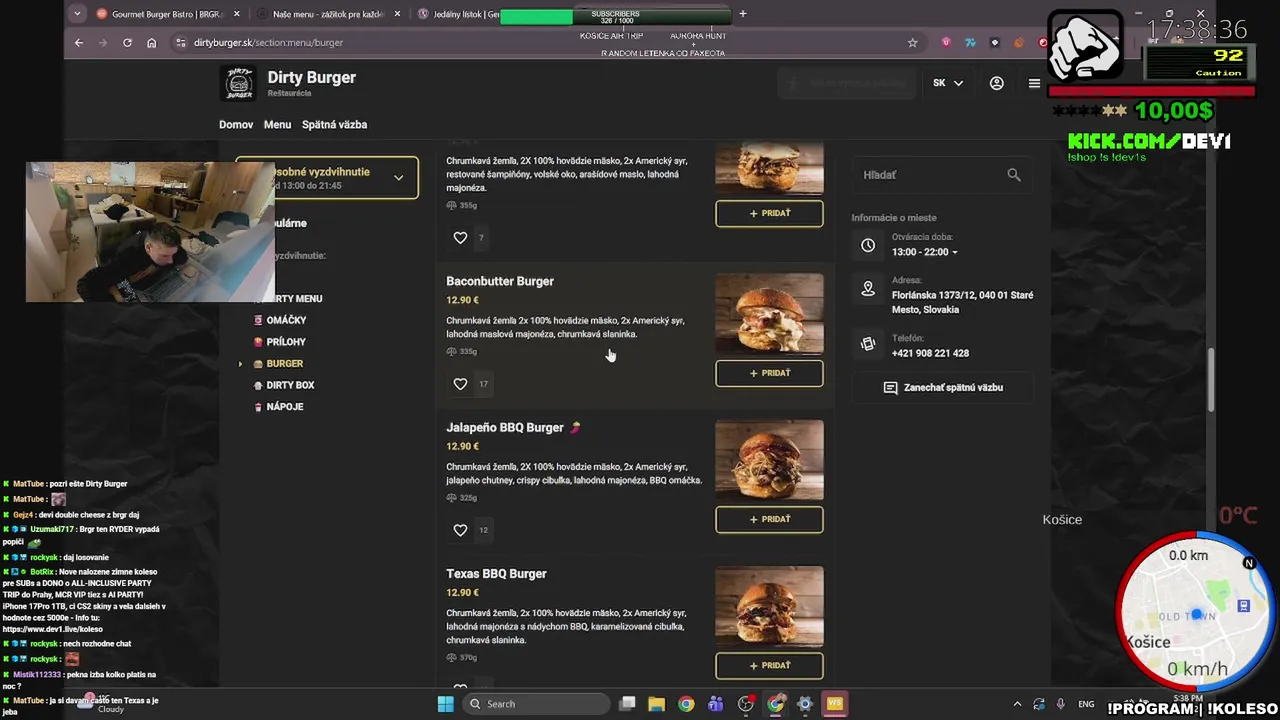Click the Baconbutter Burger title
The image size is (1280, 720).
click(500, 282)
